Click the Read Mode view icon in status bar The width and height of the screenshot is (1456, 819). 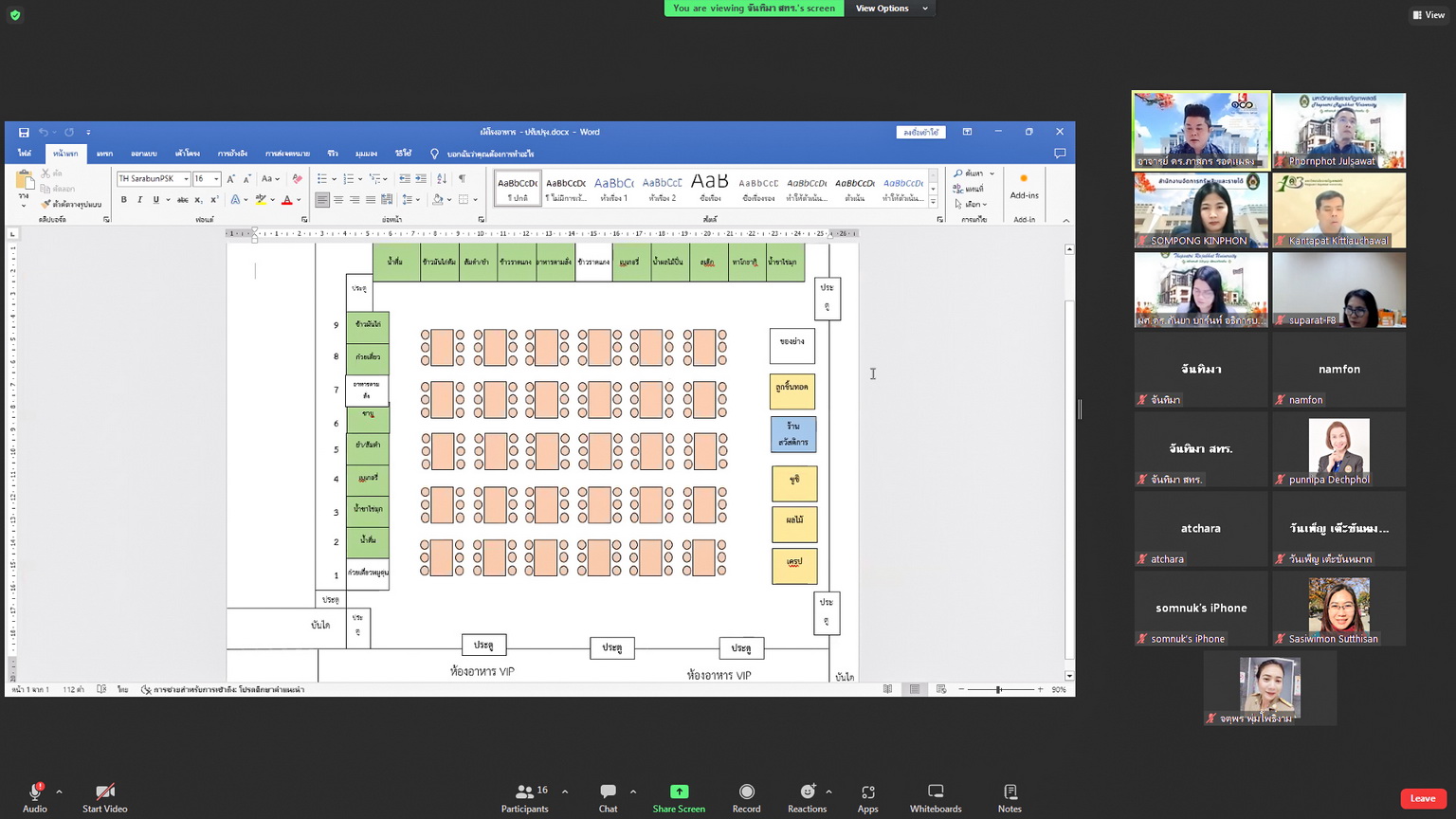(x=887, y=689)
